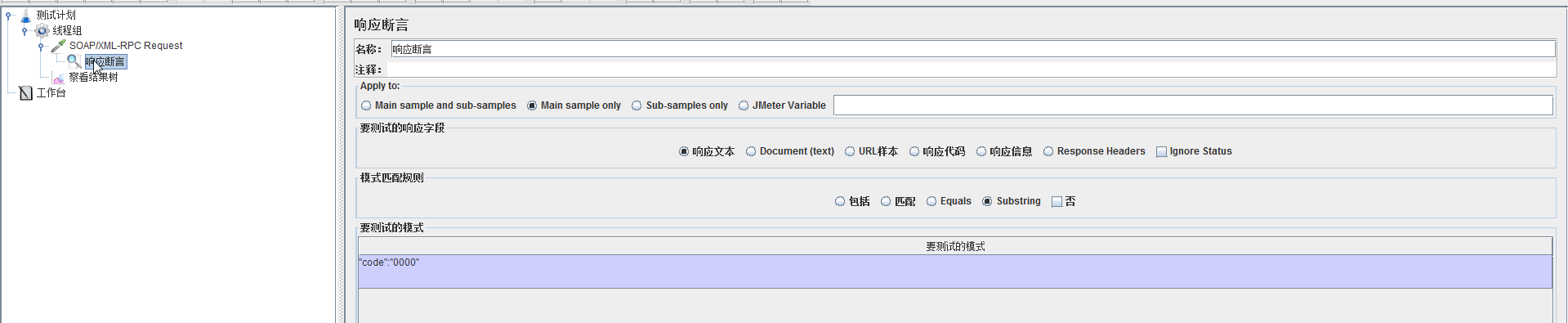Click the 响应断言 magnifier icon in tree
The image size is (1568, 323).
pyautogui.click(x=74, y=61)
